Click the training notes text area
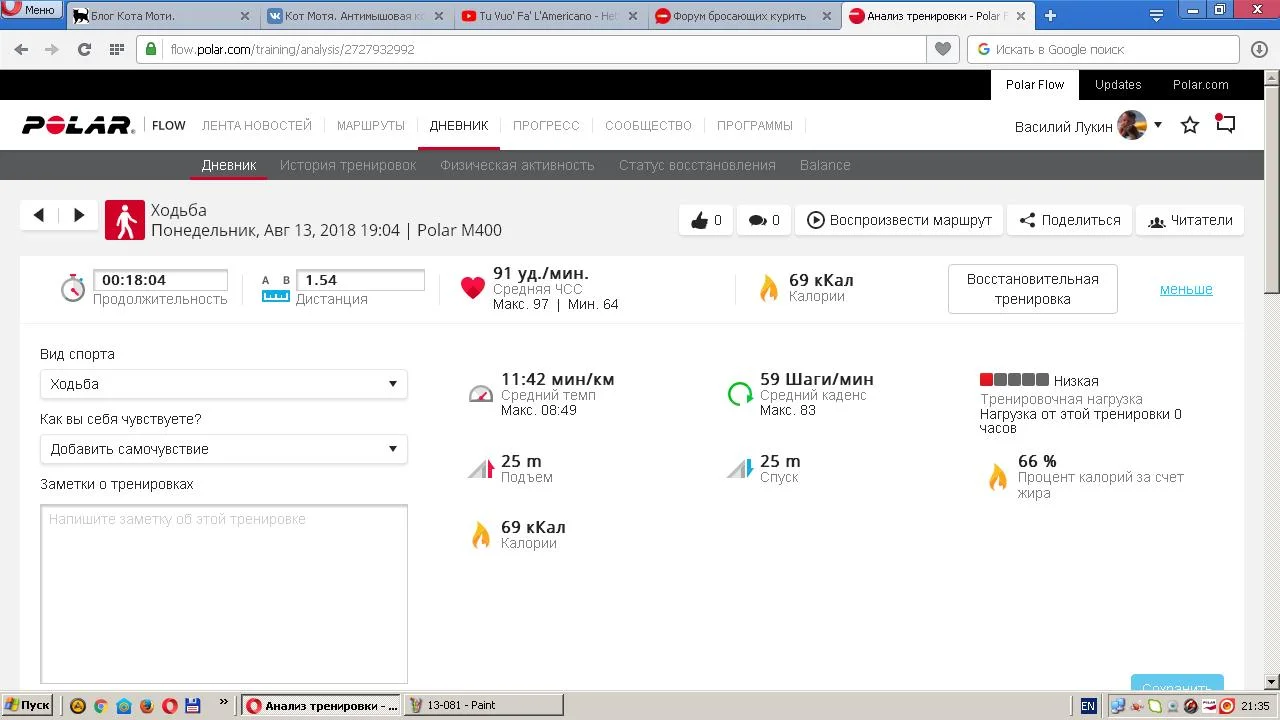Screen dimensions: 1280x720 [x=223, y=593]
